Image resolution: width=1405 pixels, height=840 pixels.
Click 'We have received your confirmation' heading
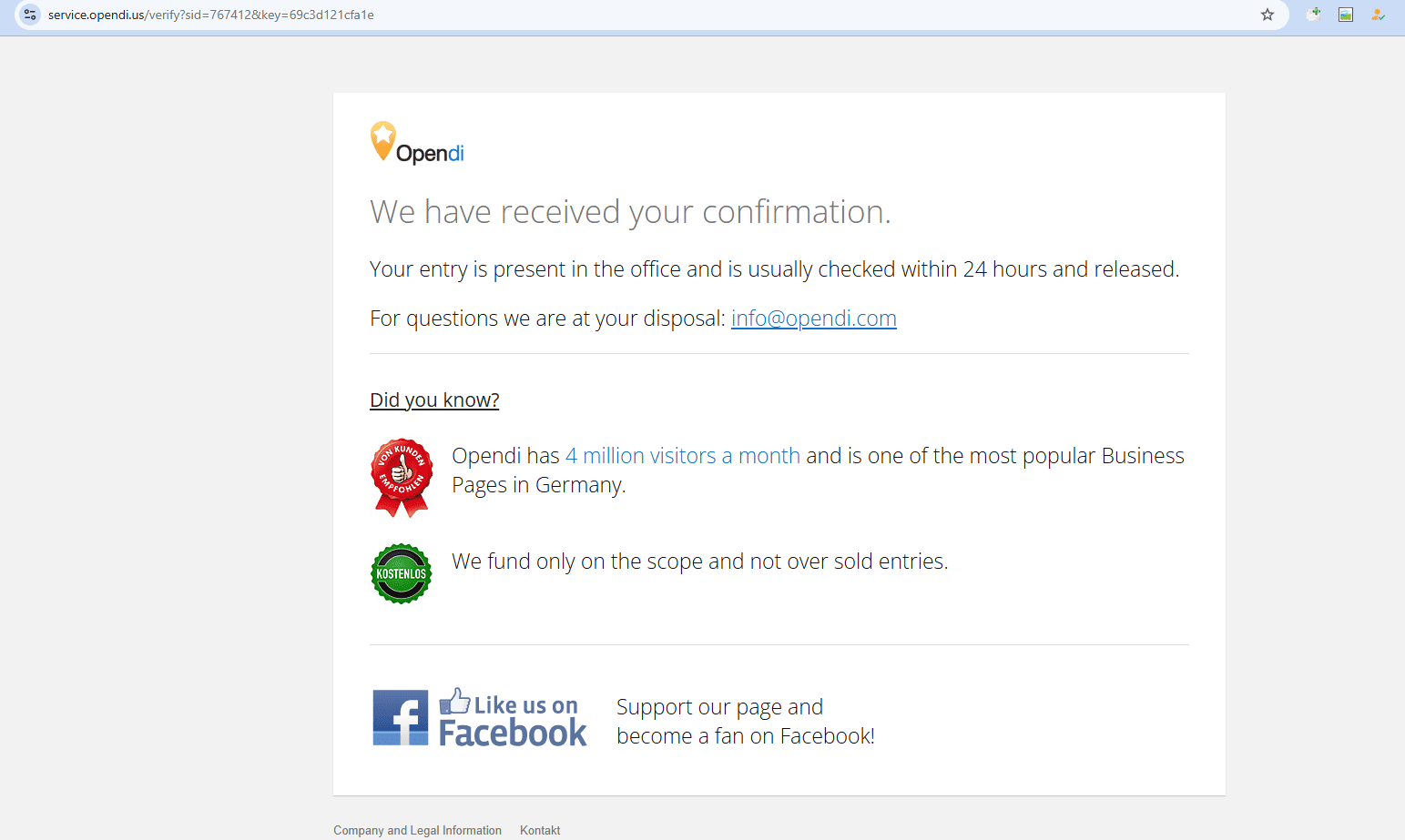[x=630, y=212]
